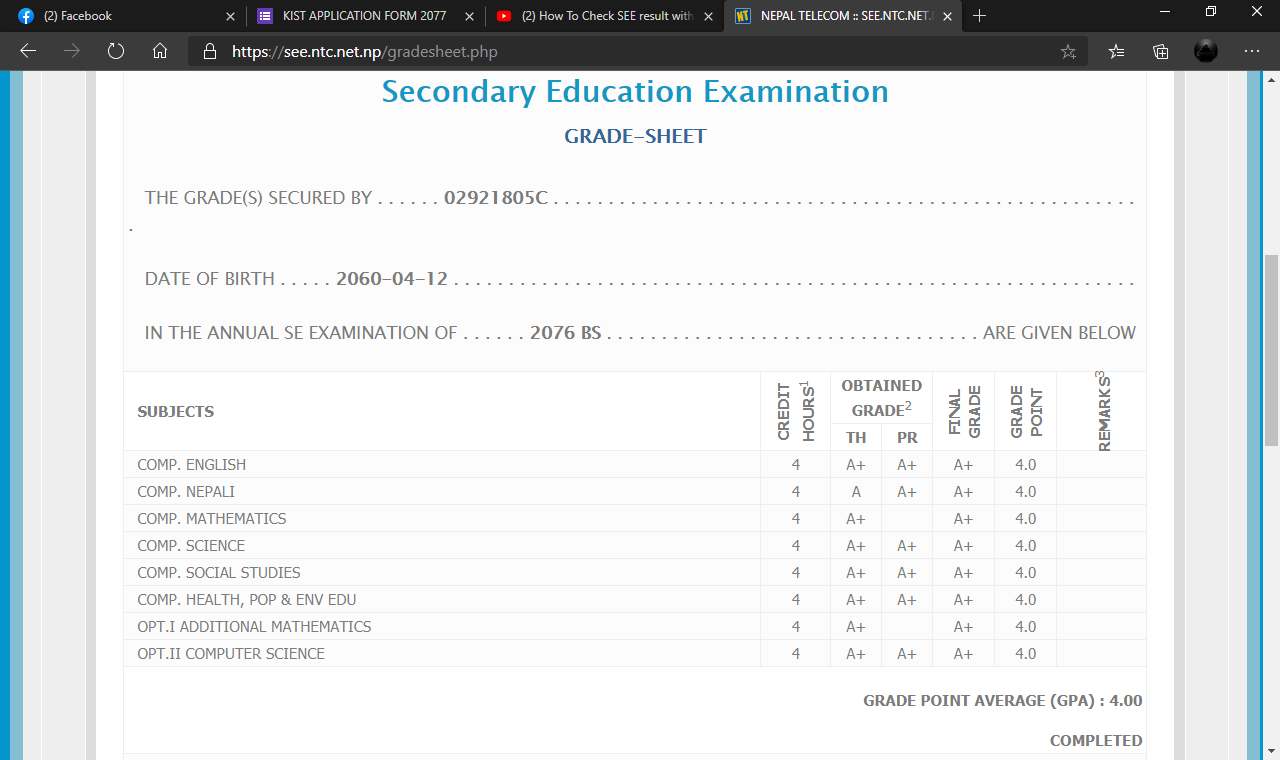1280x760 pixels.
Task: Add page to favorites star icon
Action: pos(1068,52)
